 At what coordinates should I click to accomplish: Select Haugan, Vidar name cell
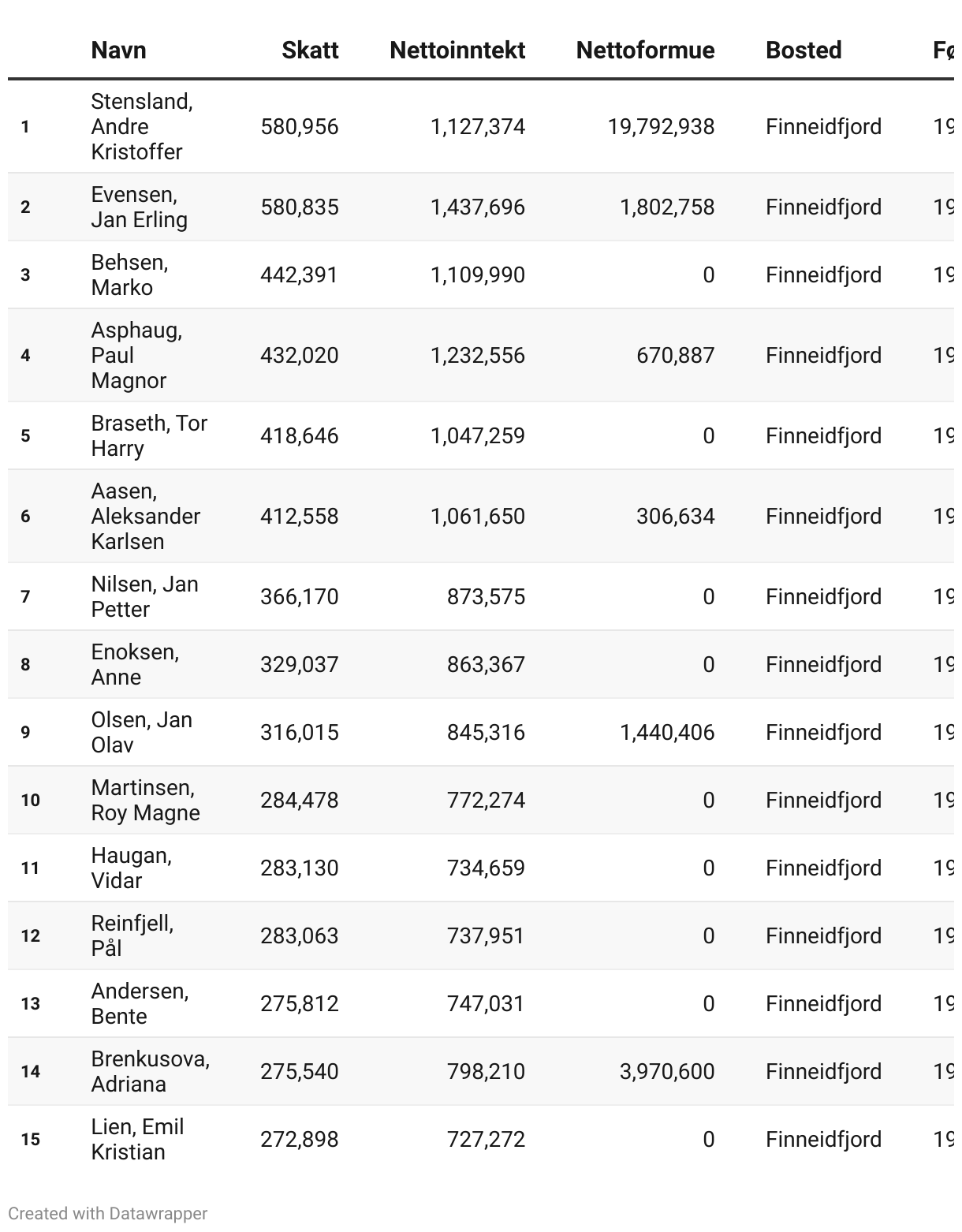point(131,868)
